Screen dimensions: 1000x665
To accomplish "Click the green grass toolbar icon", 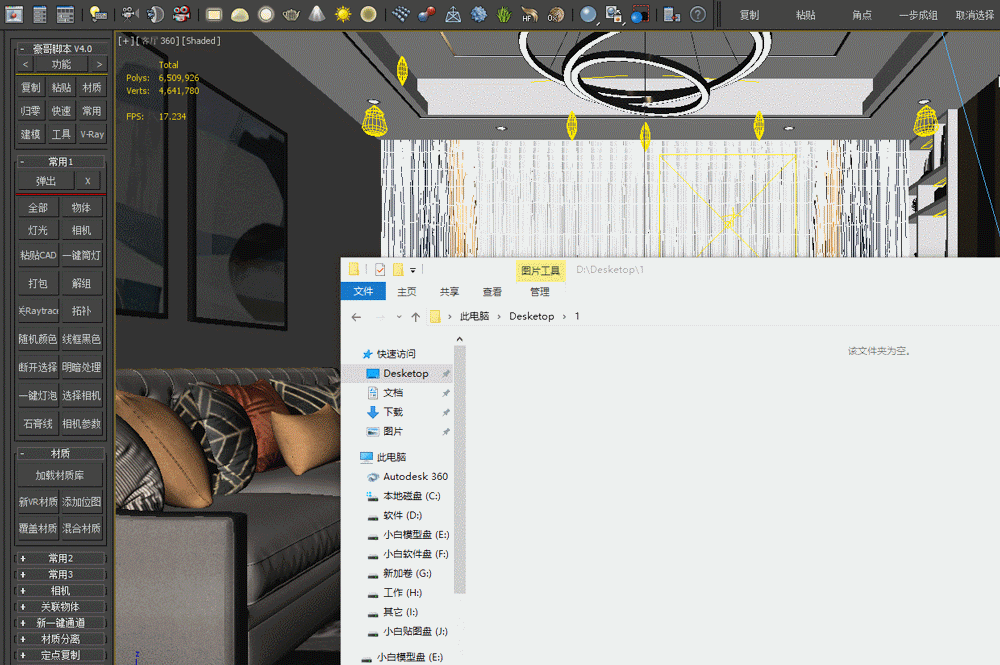I will 504,14.
